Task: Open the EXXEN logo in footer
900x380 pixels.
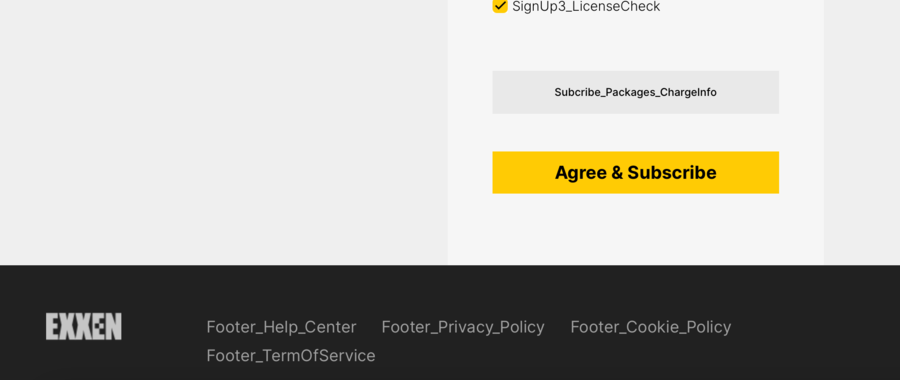Action: 84,327
